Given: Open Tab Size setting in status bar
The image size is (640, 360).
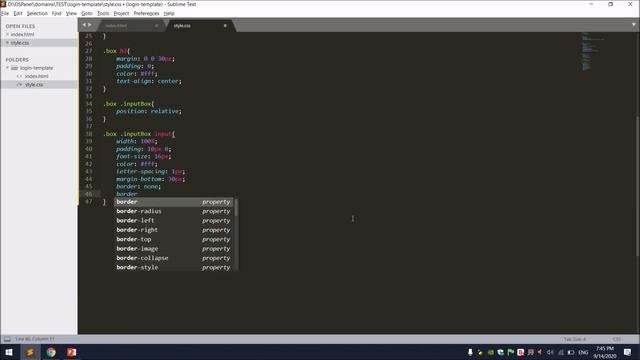Looking at the screenshot, I should pos(575,339).
